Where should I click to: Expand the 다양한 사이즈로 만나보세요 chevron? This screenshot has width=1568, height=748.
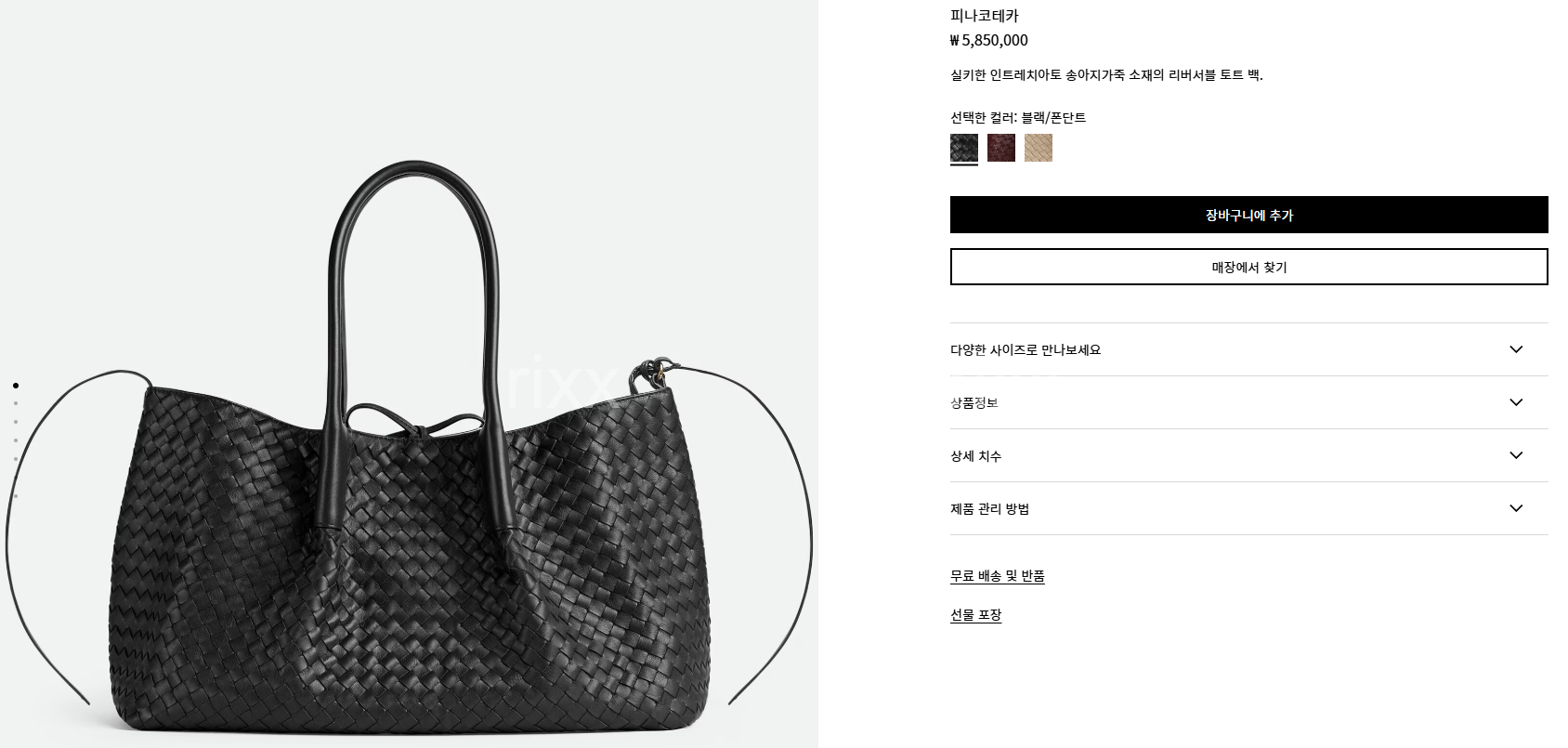point(1516,349)
